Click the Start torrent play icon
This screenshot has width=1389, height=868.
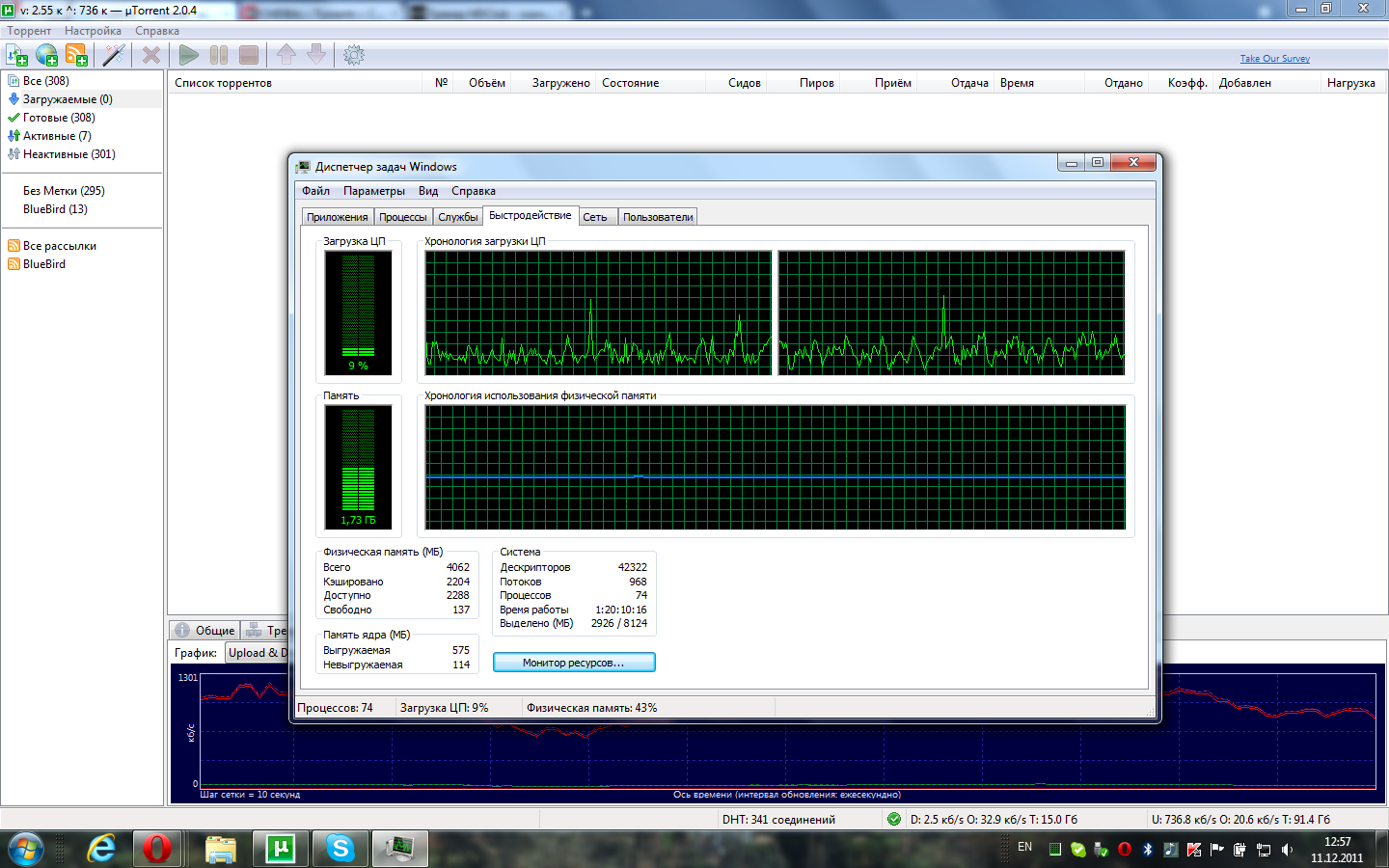pos(189,55)
